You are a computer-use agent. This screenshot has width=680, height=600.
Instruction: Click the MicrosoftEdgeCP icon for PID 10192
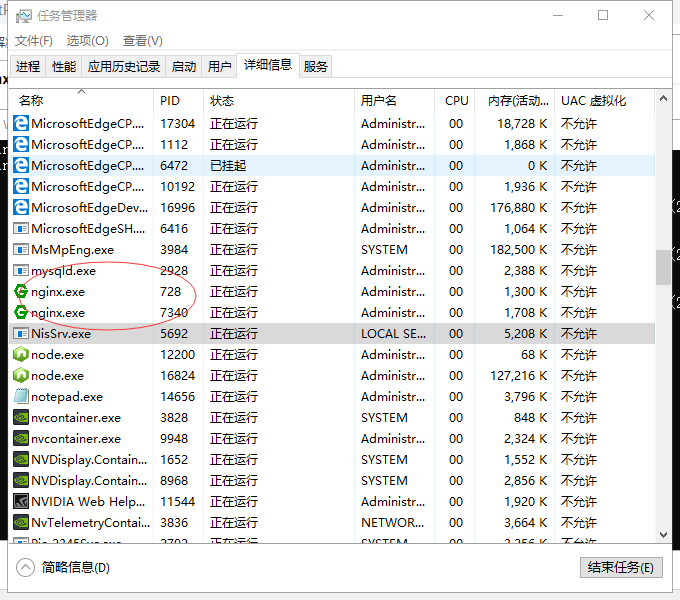(x=21, y=186)
